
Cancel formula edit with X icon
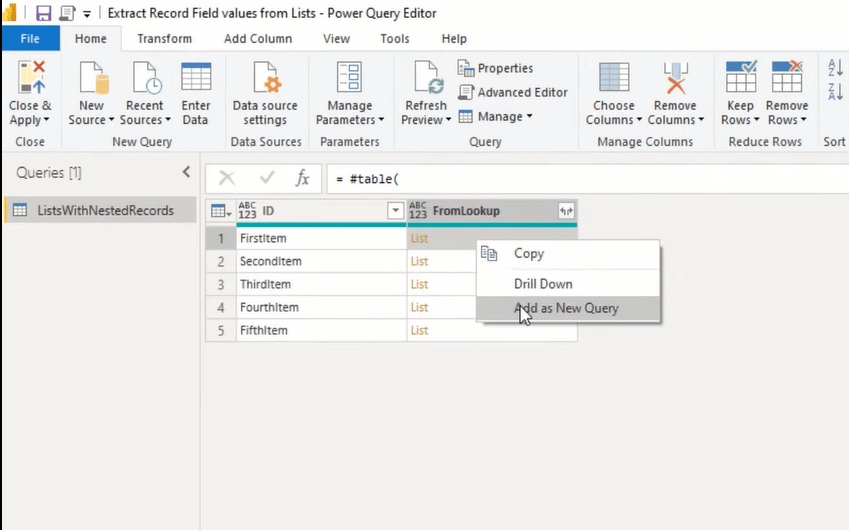point(227,178)
